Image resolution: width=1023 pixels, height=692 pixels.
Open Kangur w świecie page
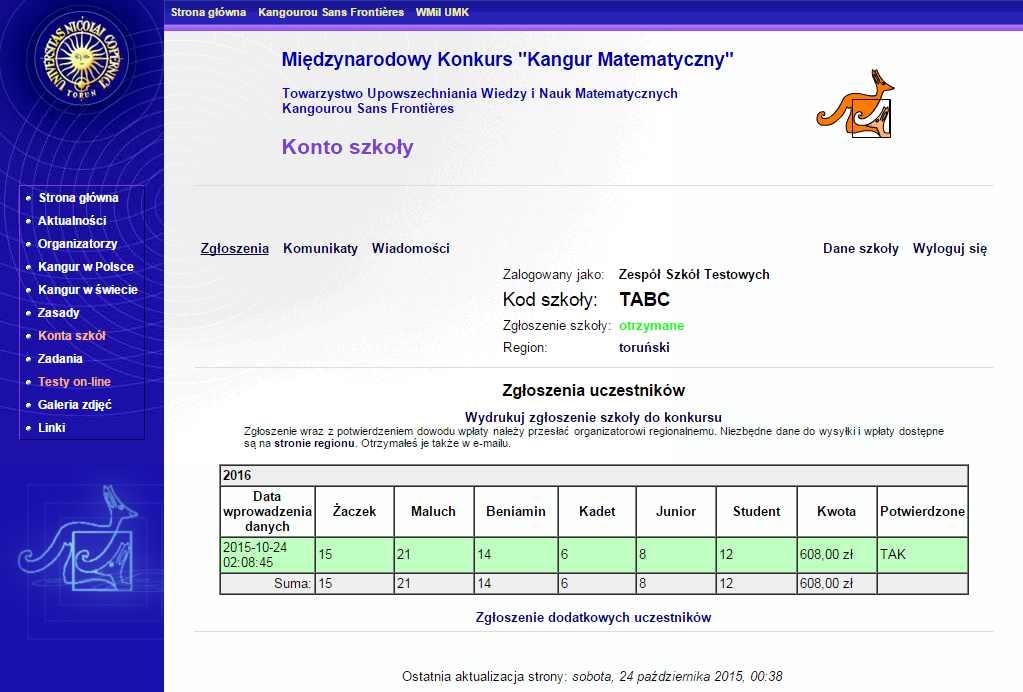[x=87, y=290]
